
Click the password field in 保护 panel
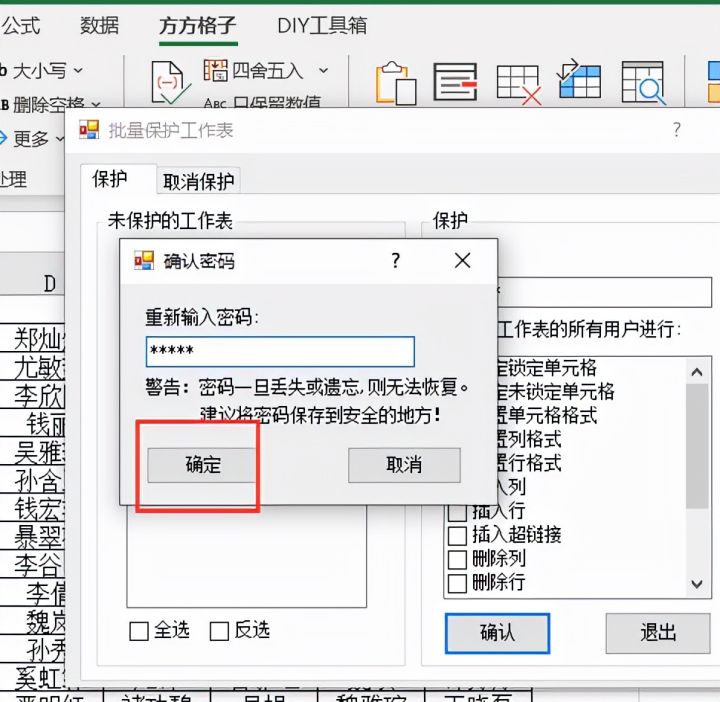pyautogui.click(x=605, y=292)
